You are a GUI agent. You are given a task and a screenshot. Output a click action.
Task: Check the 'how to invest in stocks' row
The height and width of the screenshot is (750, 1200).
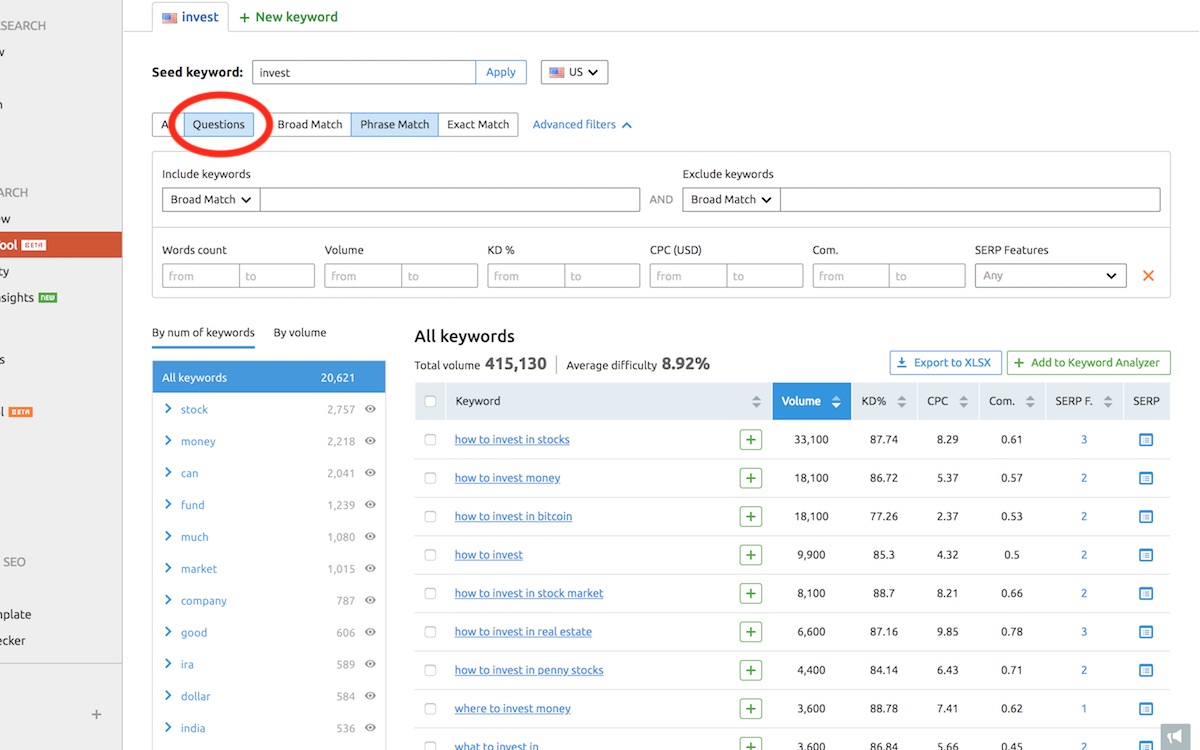pos(430,440)
